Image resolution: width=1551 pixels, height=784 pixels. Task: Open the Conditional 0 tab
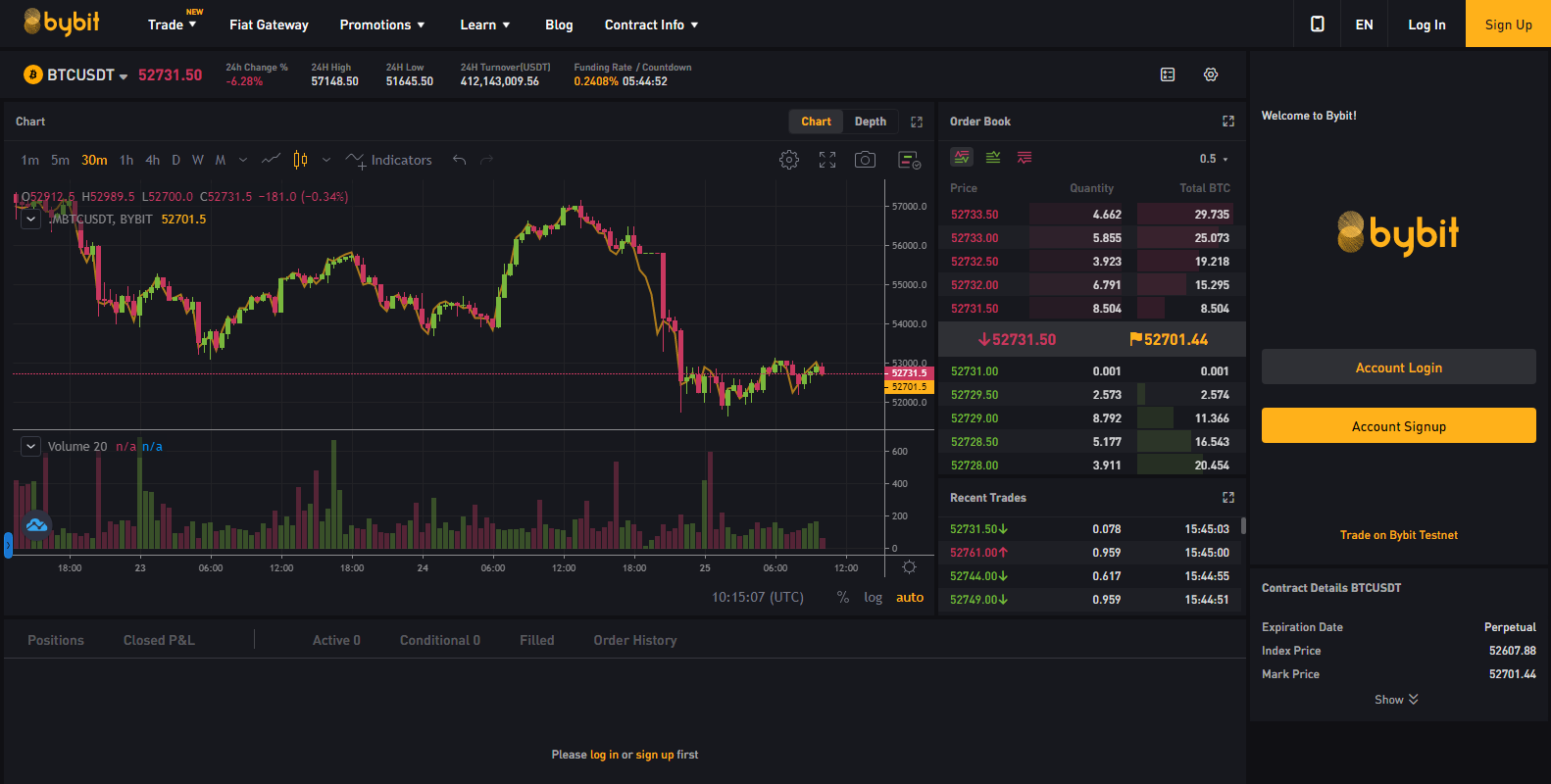coord(440,640)
